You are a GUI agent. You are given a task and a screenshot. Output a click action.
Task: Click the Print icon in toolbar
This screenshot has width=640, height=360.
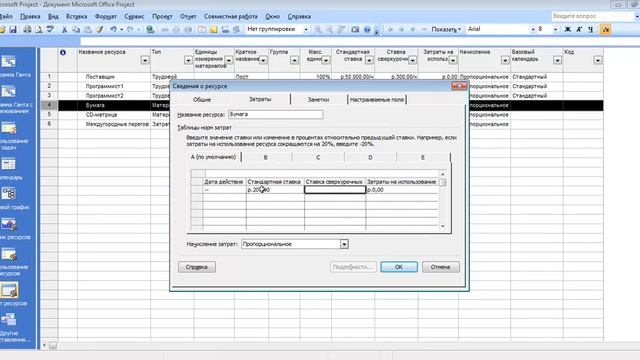[x=27, y=29]
